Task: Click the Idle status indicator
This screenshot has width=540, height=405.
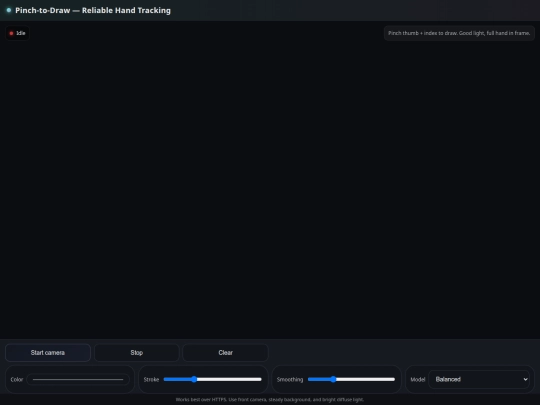Action: coord(17,33)
